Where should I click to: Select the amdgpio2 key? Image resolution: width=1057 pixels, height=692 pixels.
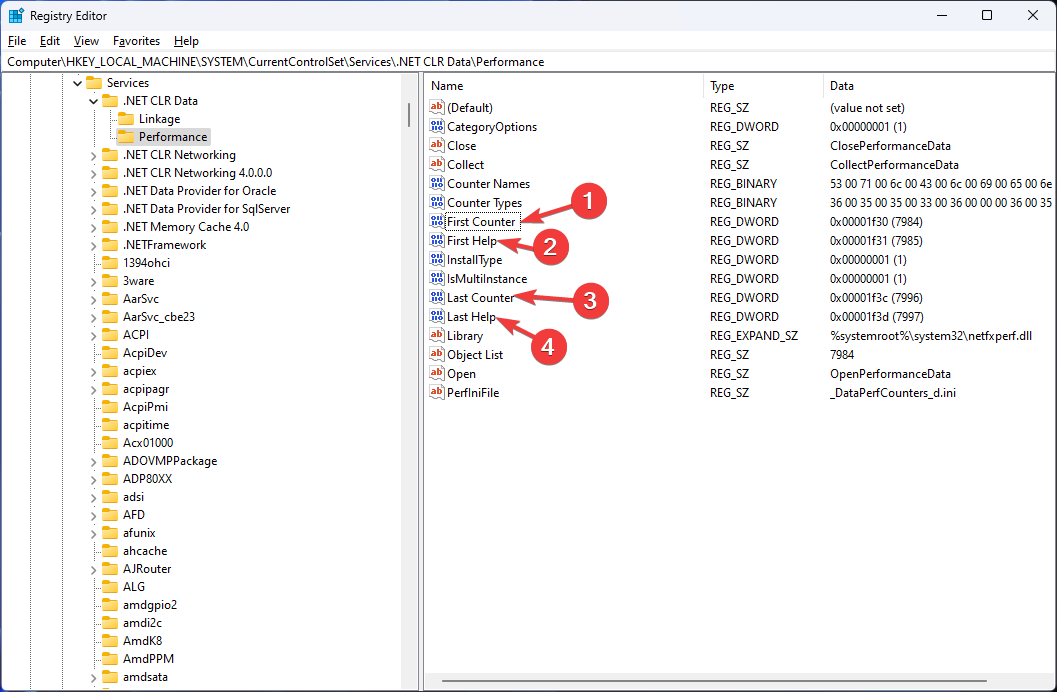pyautogui.click(x=150, y=605)
